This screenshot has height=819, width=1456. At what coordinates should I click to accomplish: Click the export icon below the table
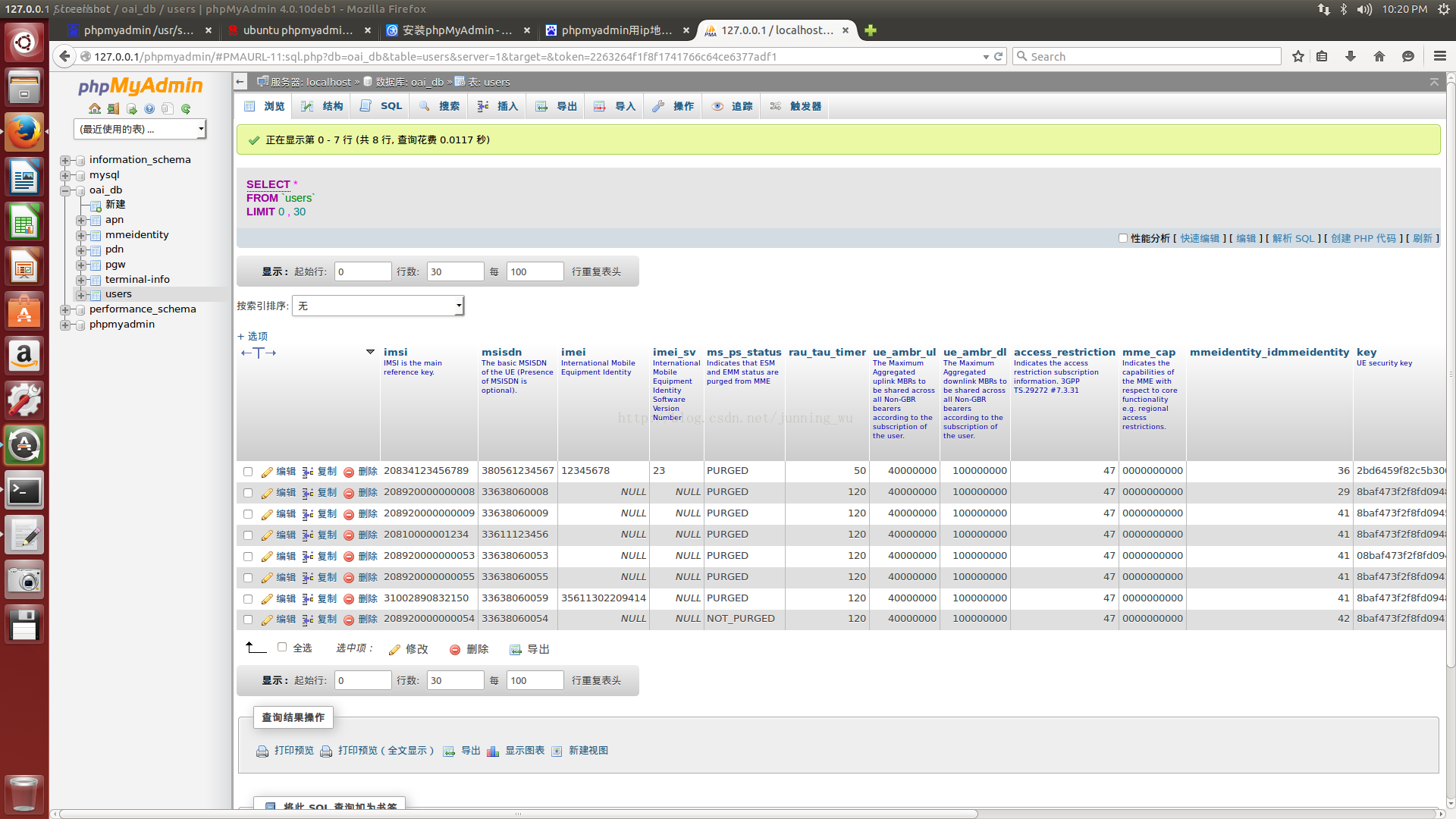pyautogui.click(x=516, y=650)
